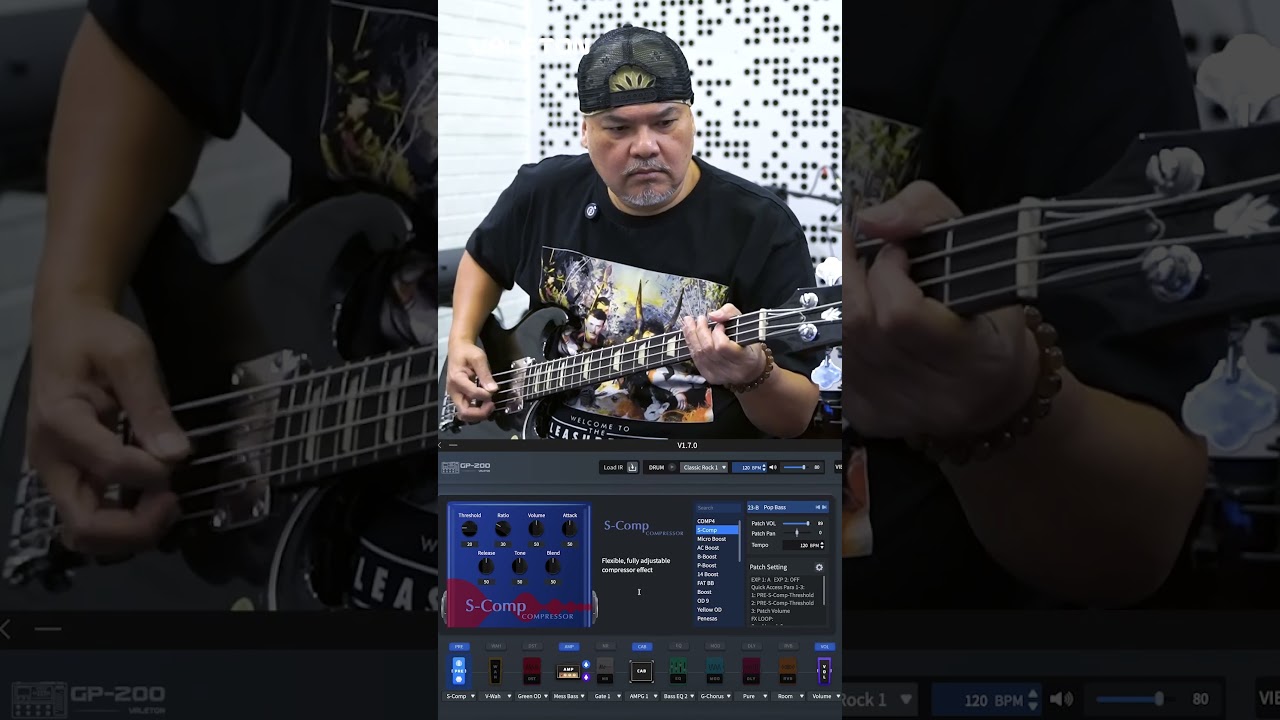
Task: Select Yellow OD from effect list
Action: (x=710, y=609)
